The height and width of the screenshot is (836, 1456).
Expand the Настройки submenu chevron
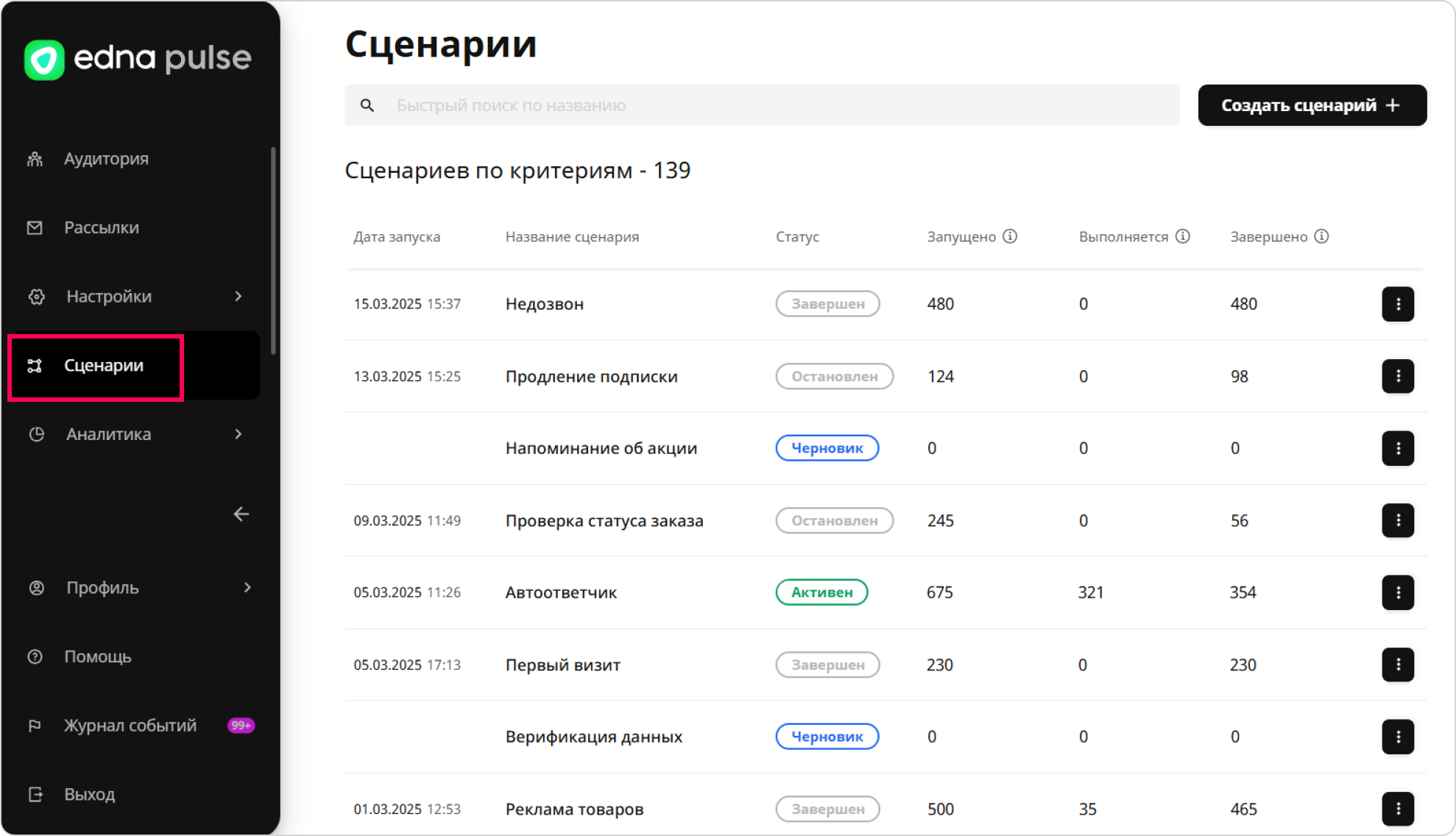point(238,296)
